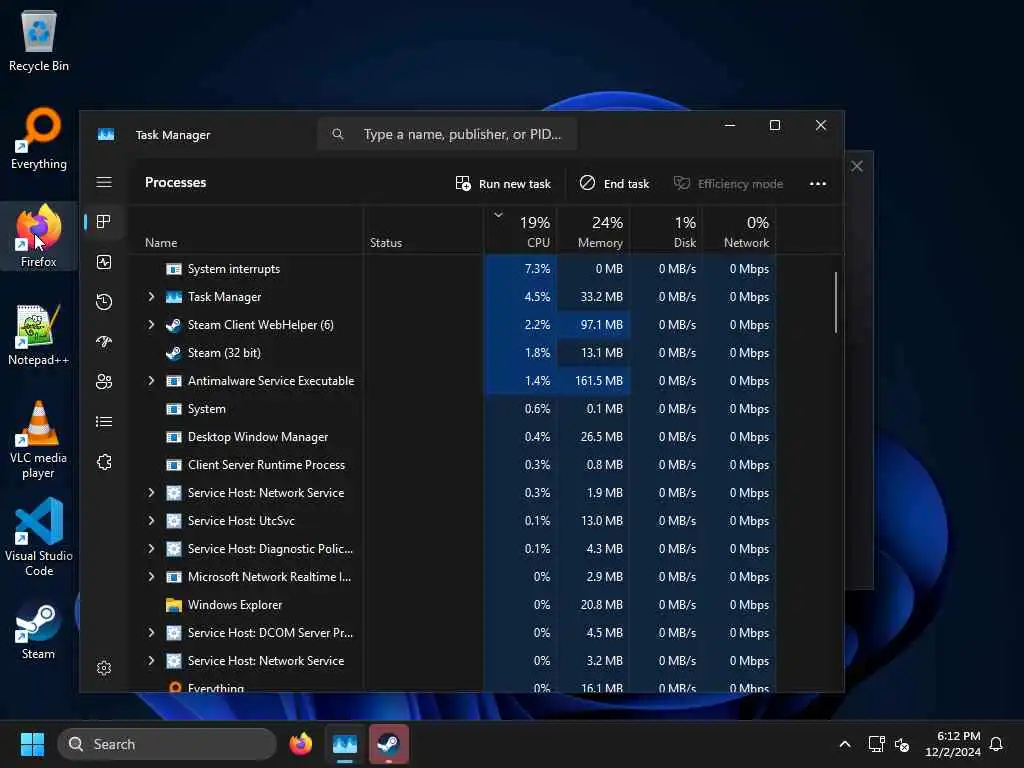Close the window behind Task Manager
This screenshot has height=768, width=1024.
click(x=857, y=167)
